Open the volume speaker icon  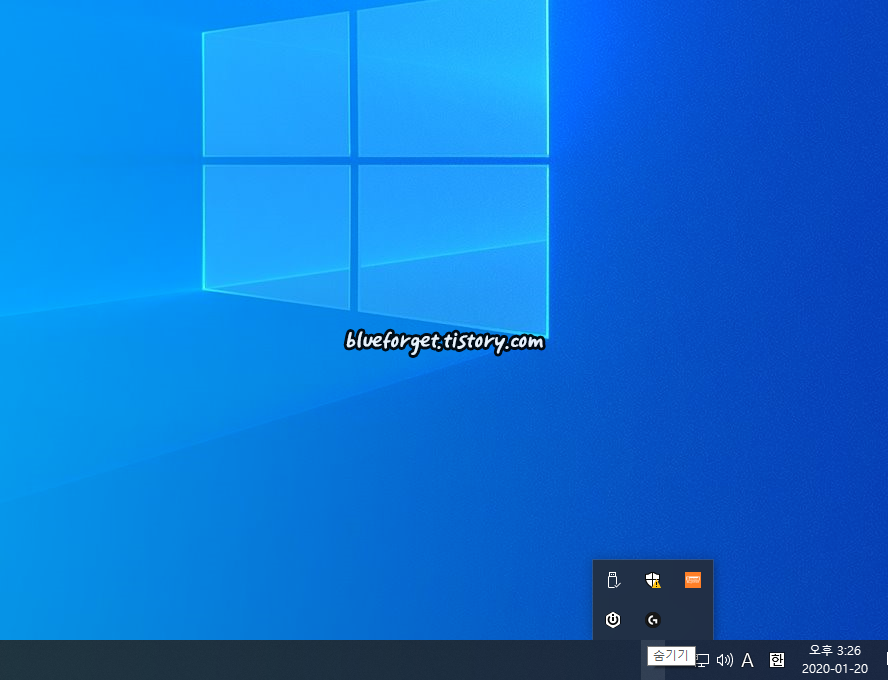tap(725, 660)
